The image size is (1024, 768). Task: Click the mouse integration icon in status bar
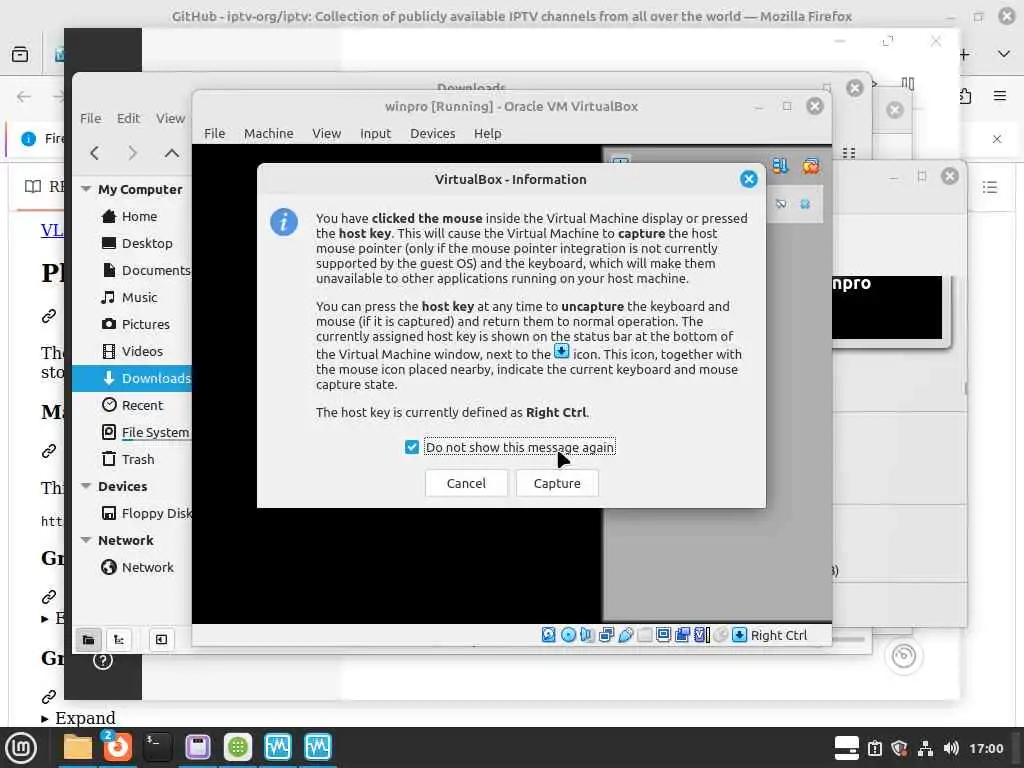(720, 635)
